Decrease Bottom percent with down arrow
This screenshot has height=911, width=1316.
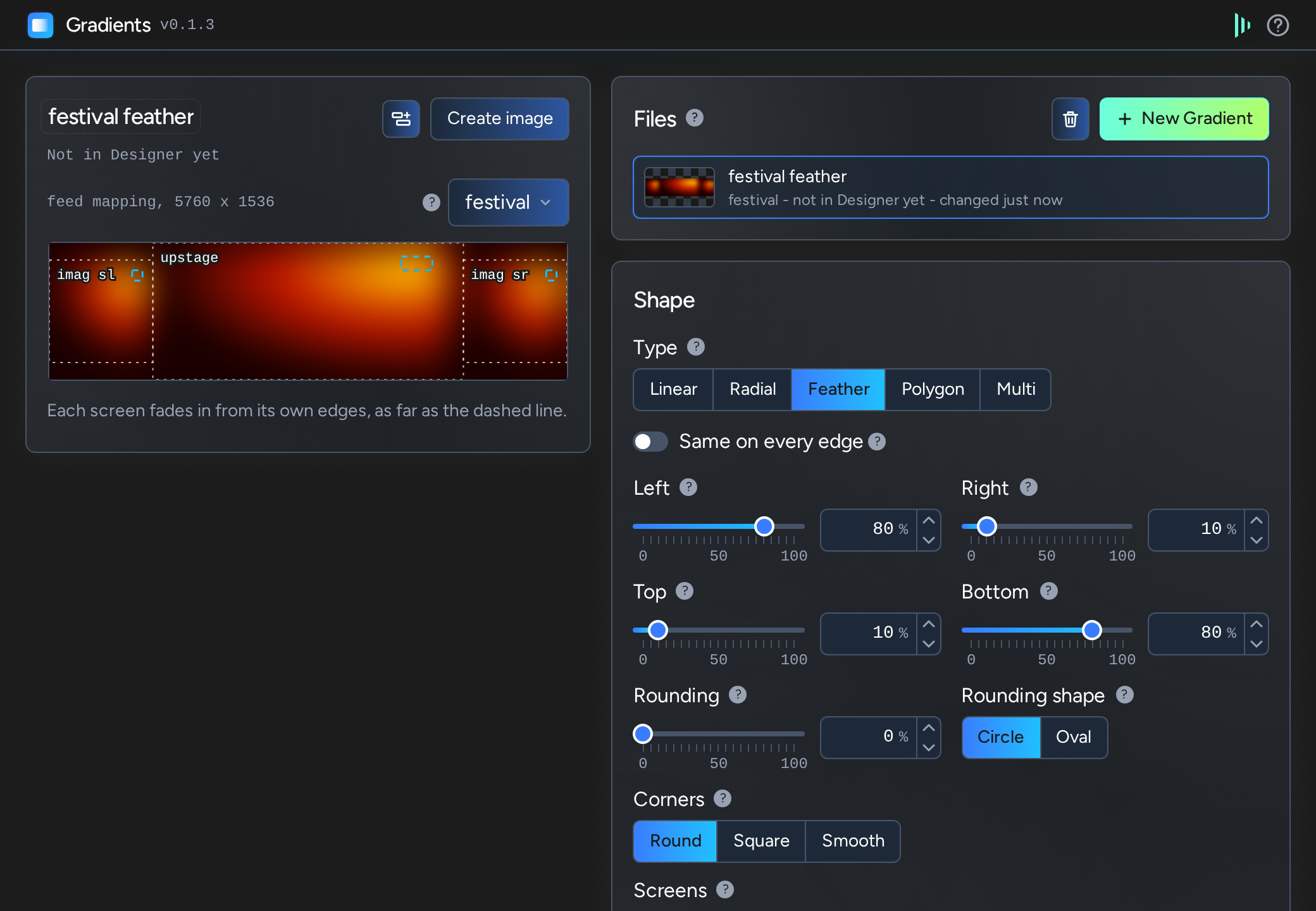tap(1257, 644)
